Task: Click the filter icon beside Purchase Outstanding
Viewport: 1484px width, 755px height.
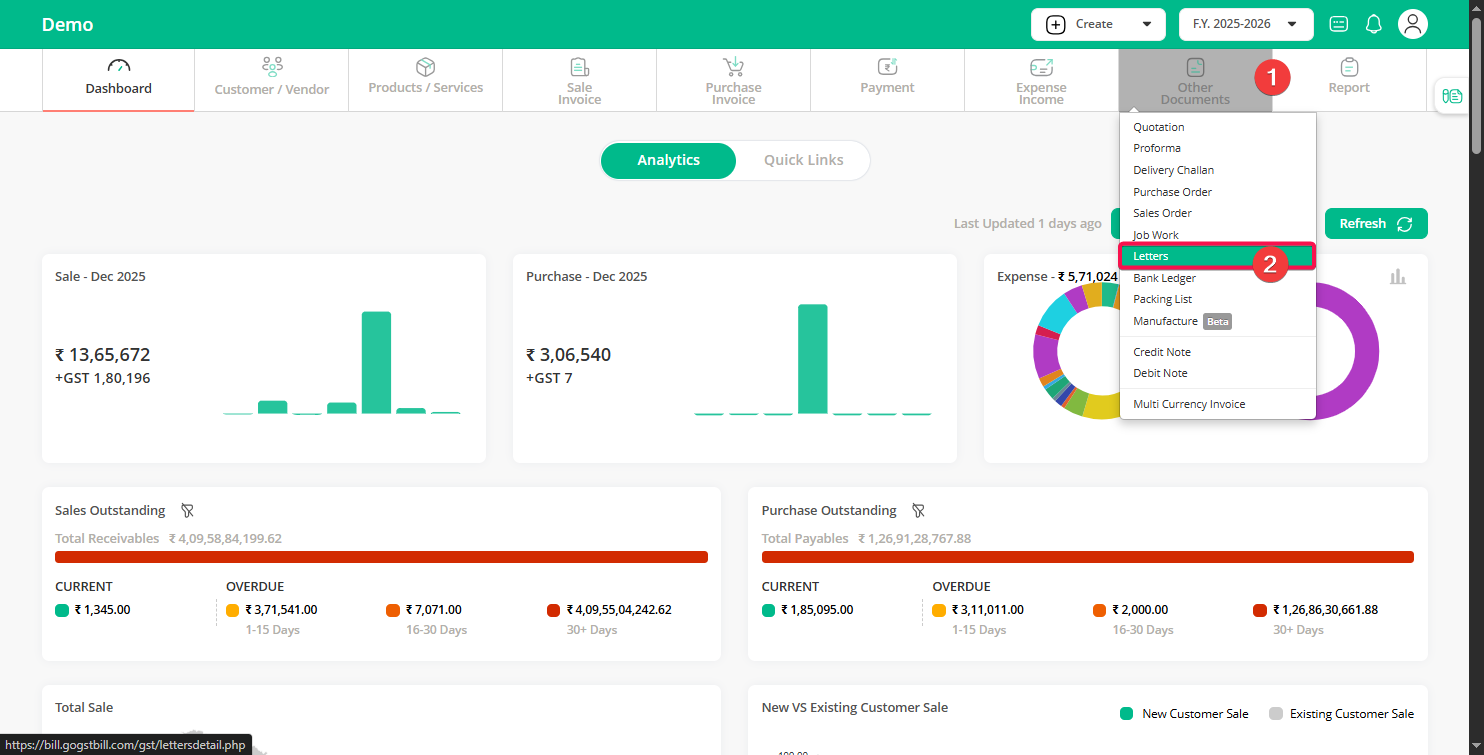Action: coord(918,511)
